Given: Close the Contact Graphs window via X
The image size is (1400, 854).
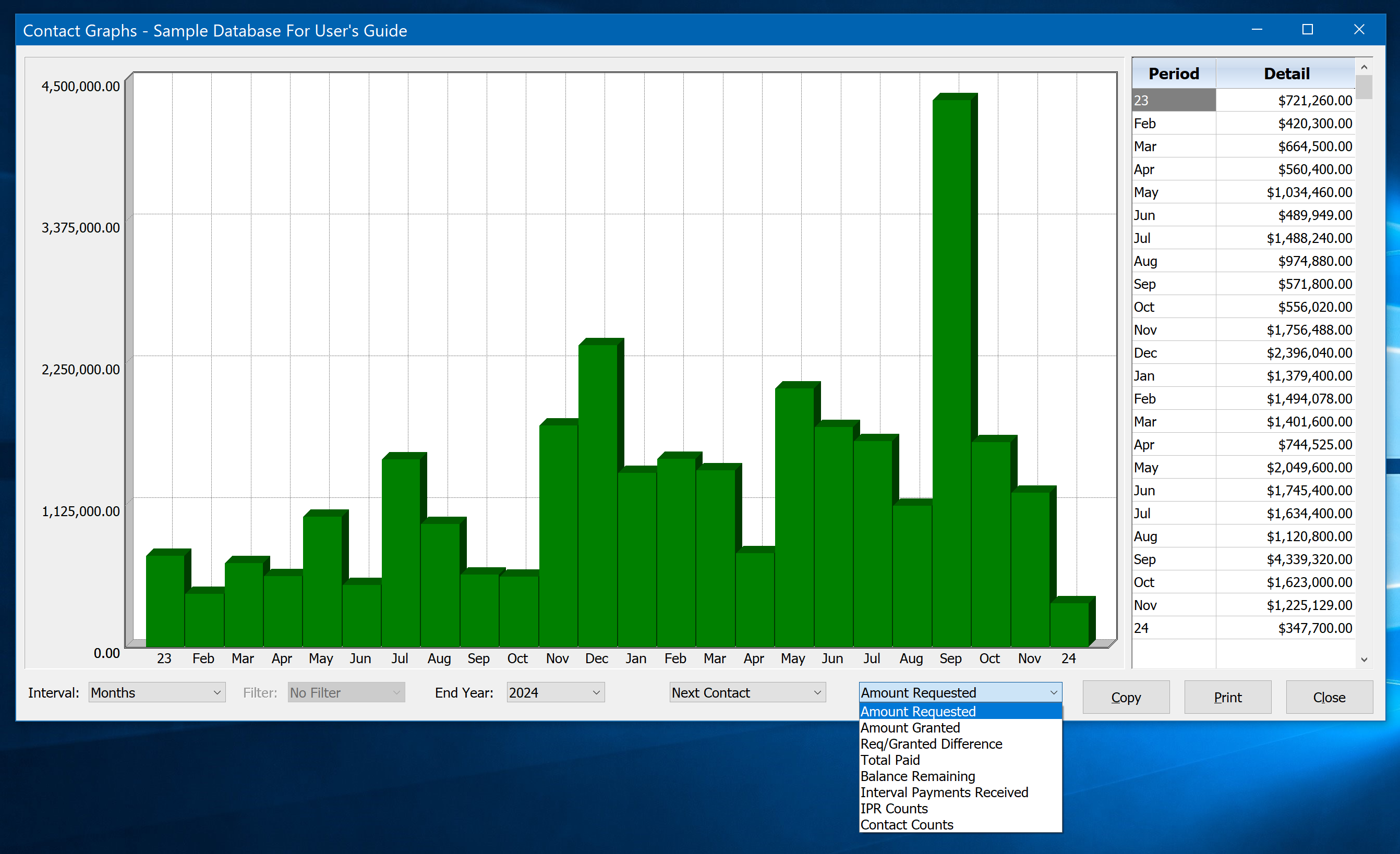Looking at the screenshot, I should (1358, 30).
